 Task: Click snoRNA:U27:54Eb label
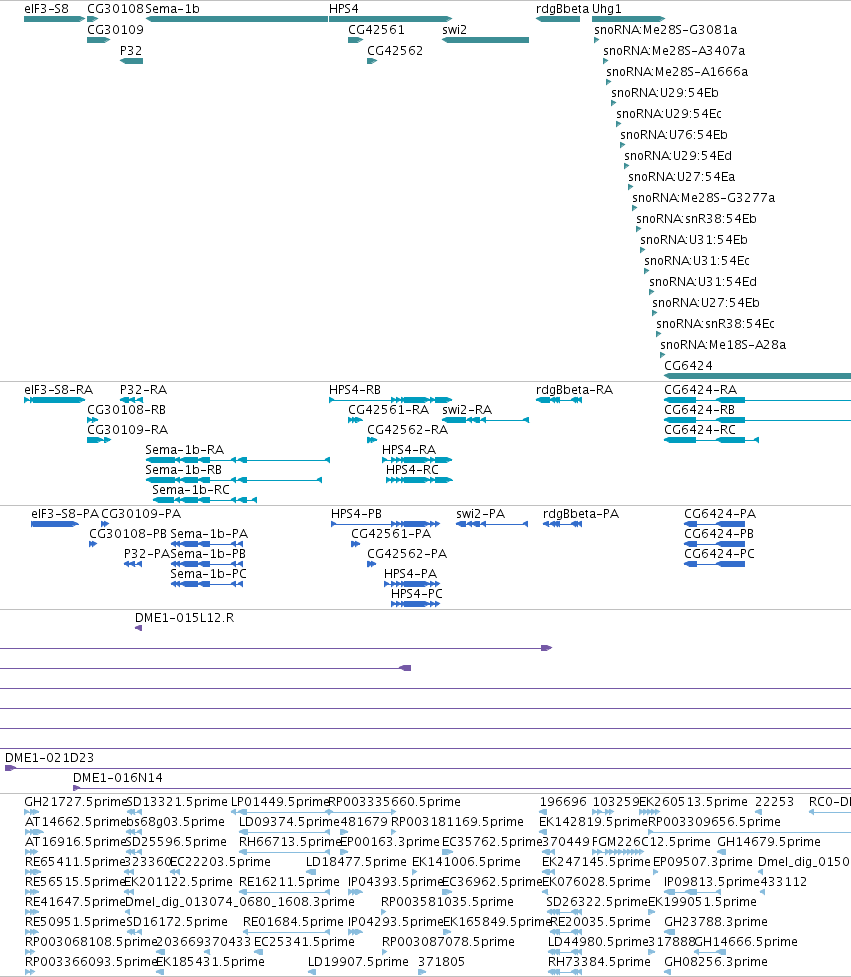706,303
